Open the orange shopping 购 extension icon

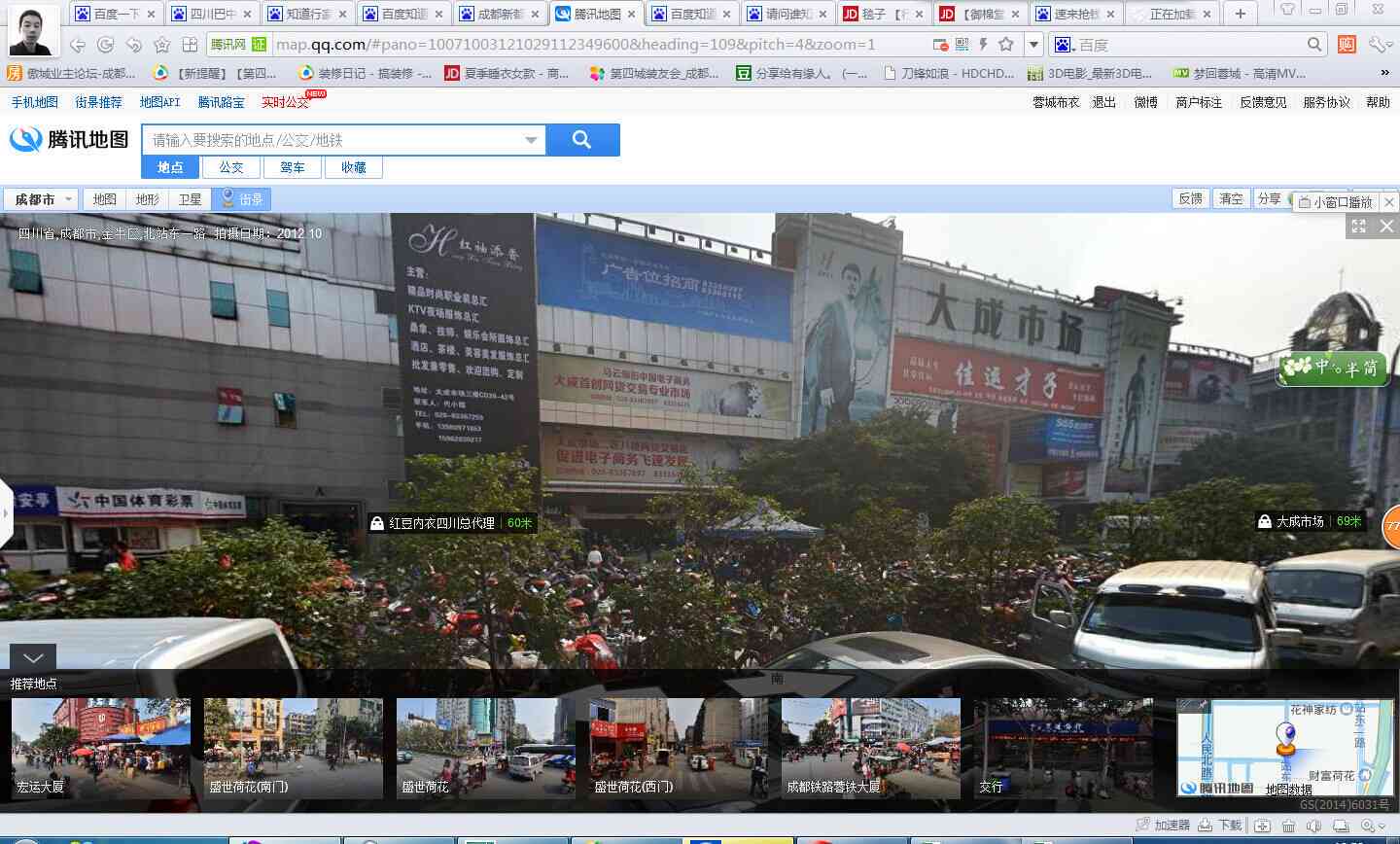(1347, 45)
